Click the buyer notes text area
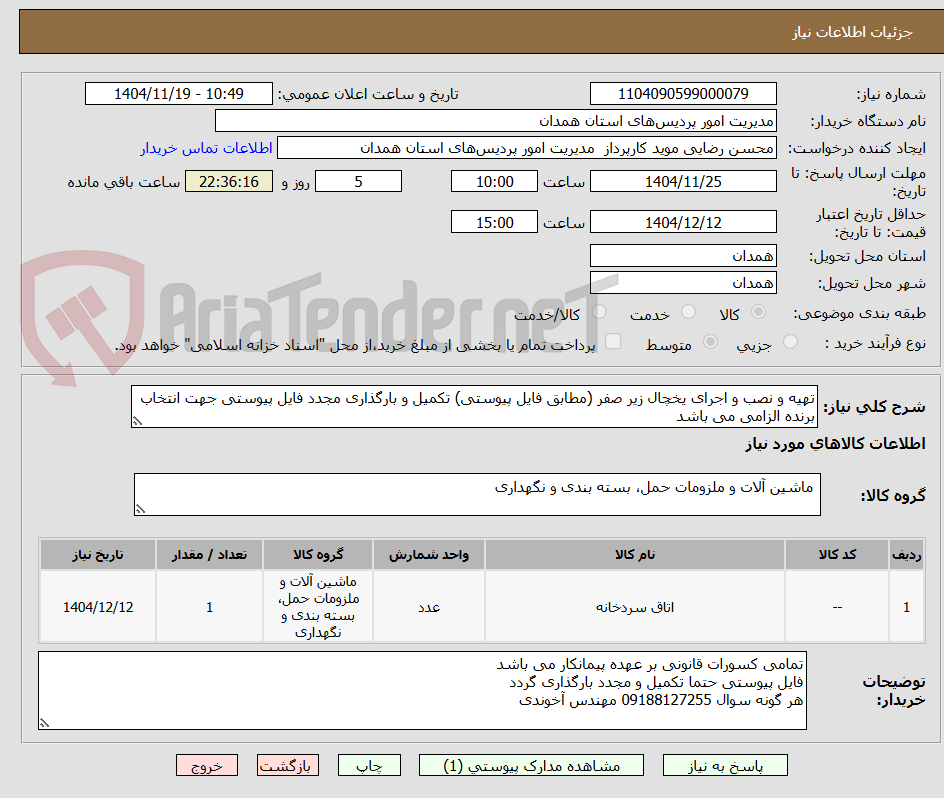This screenshot has width=944, height=798. pos(422,690)
